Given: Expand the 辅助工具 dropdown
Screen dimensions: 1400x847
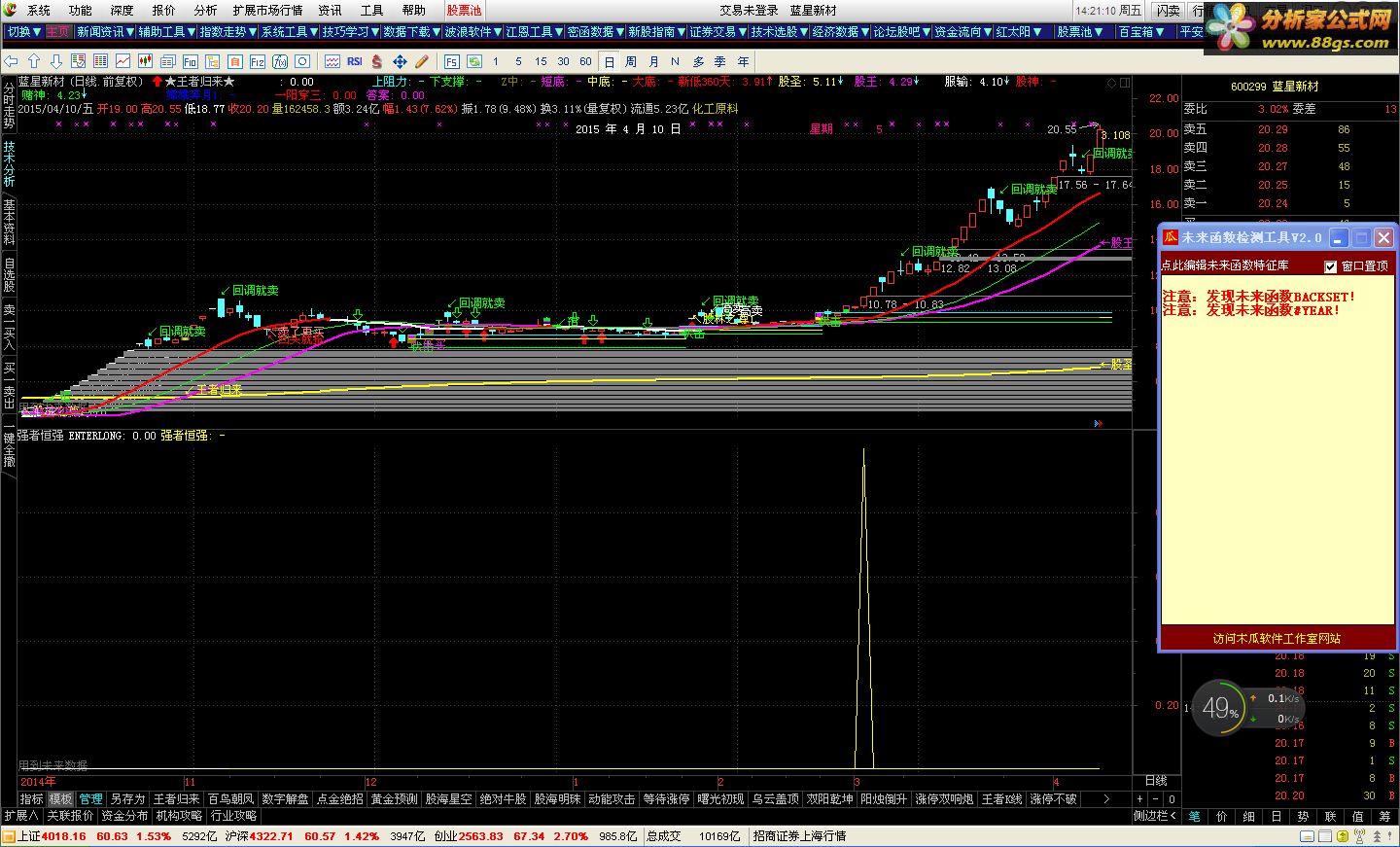Looking at the screenshot, I should [167, 32].
